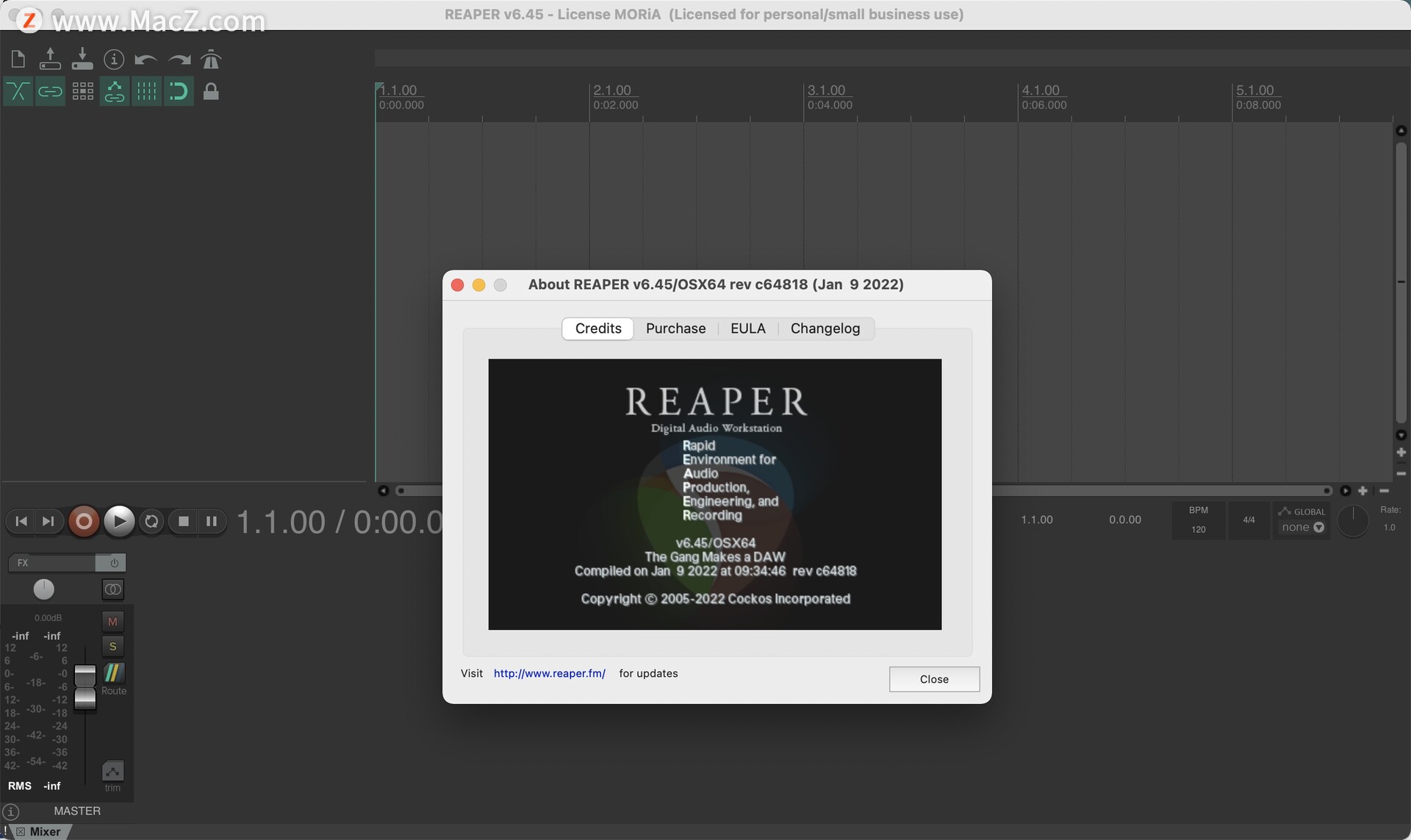The width and height of the screenshot is (1411, 840).
Task: Click the REAPER splash image in About dialog
Action: 715,494
